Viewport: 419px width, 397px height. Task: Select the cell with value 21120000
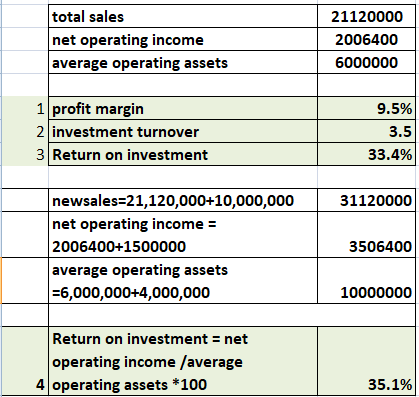[x=367, y=16]
